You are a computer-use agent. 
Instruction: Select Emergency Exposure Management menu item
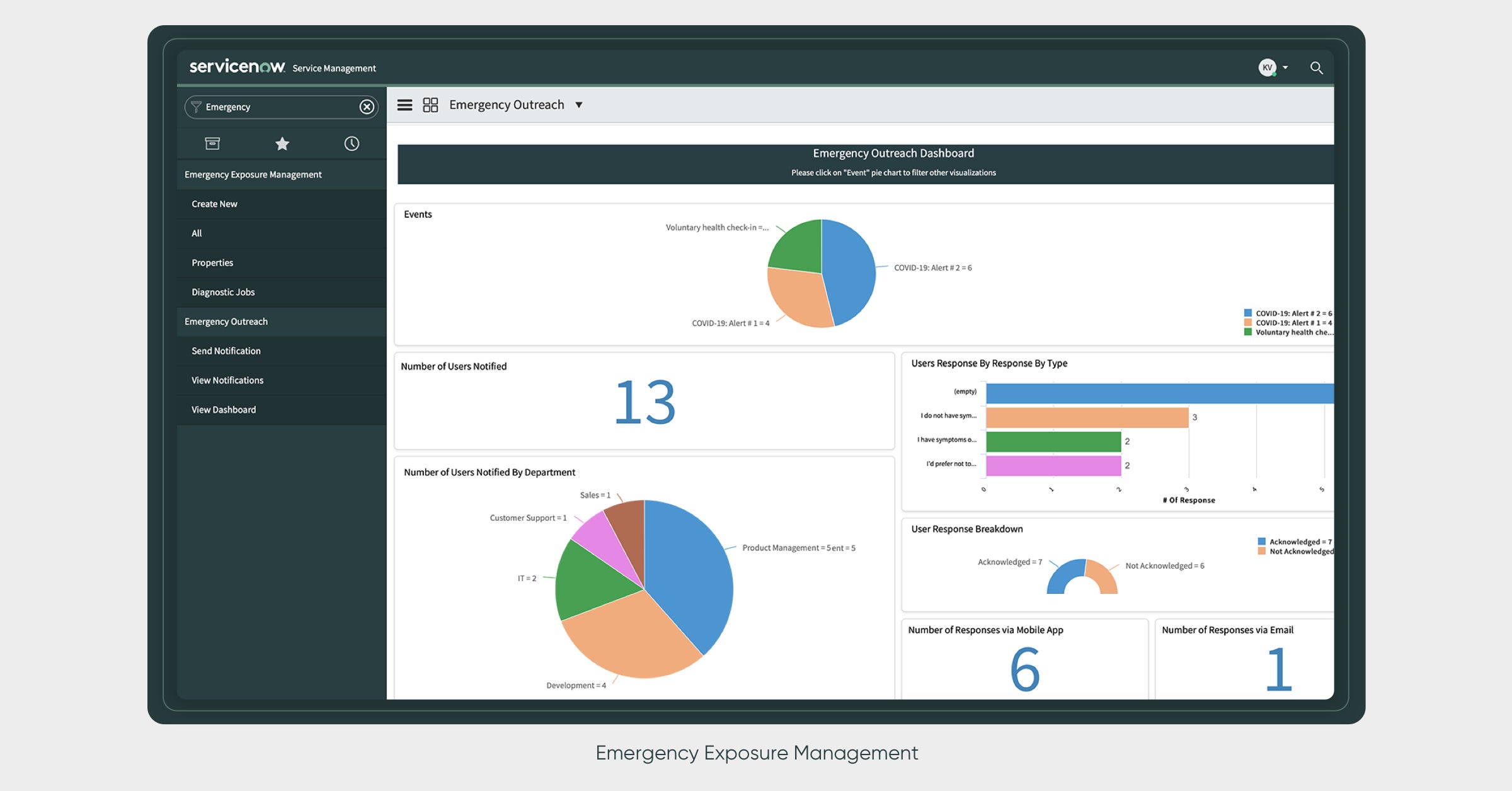click(x=254, y=174)
